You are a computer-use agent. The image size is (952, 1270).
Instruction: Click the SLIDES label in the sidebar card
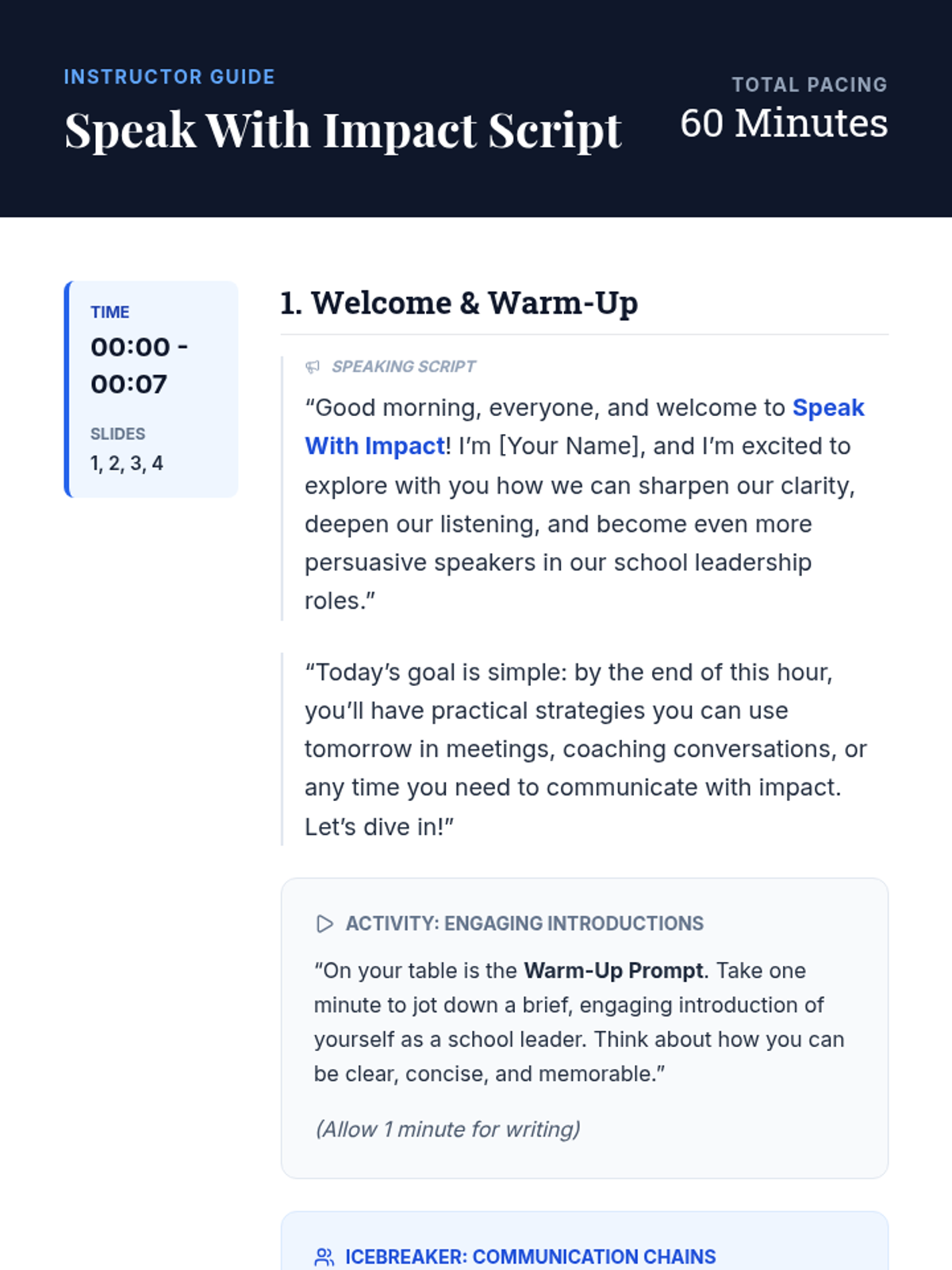pyautogui.click(x=117, y=434)
